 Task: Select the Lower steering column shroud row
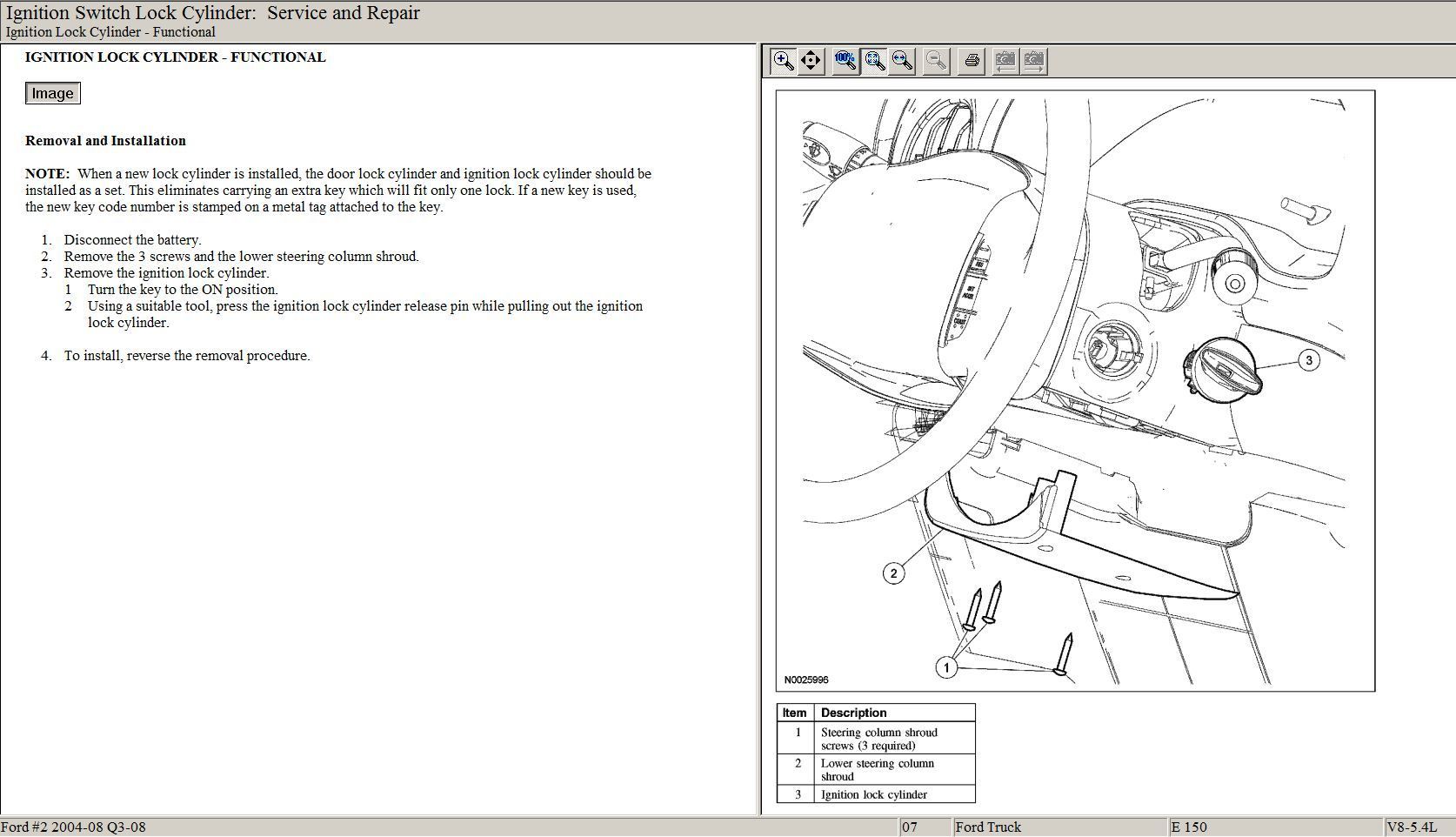(877, 770)
